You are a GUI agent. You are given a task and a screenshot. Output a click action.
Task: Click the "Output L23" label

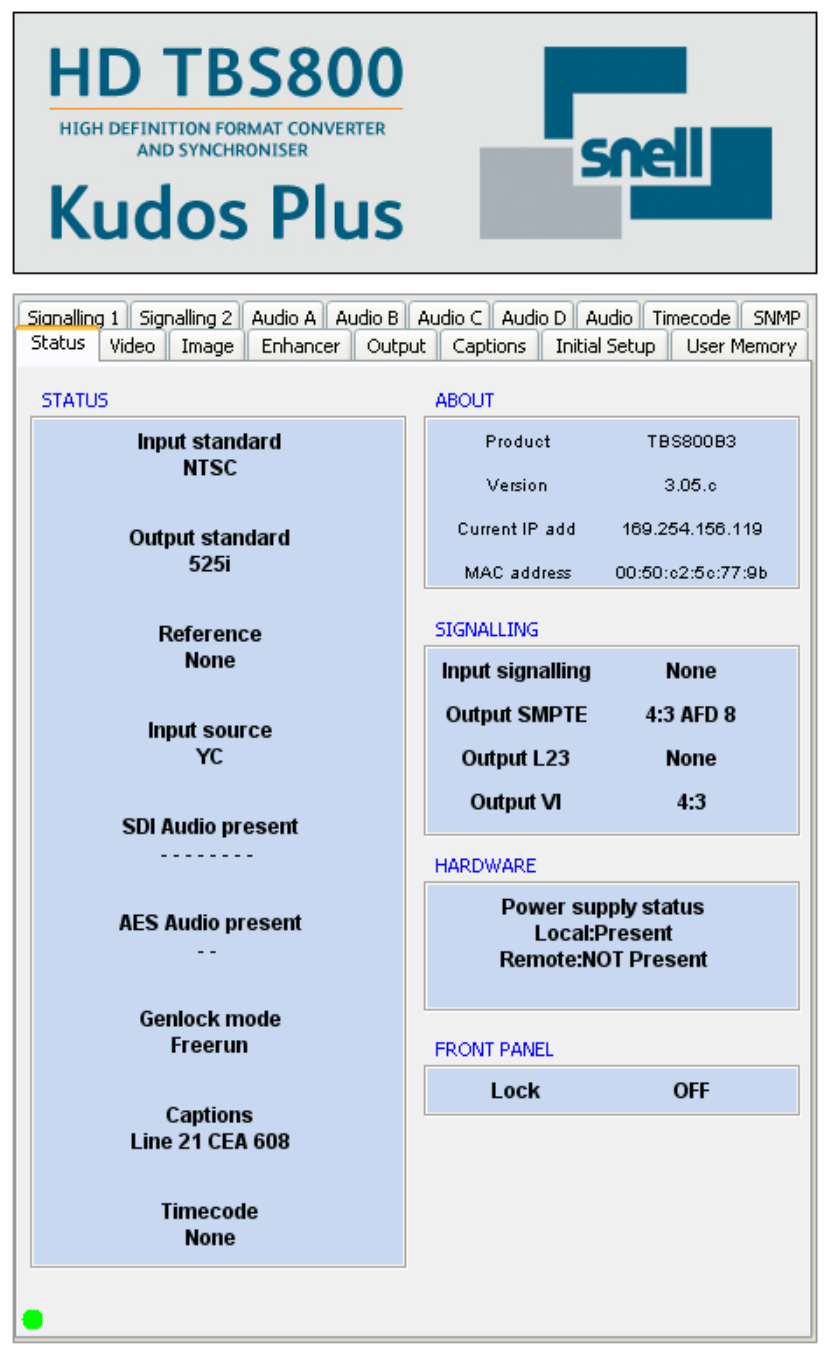pyautogui.click(x=516, y=758)
